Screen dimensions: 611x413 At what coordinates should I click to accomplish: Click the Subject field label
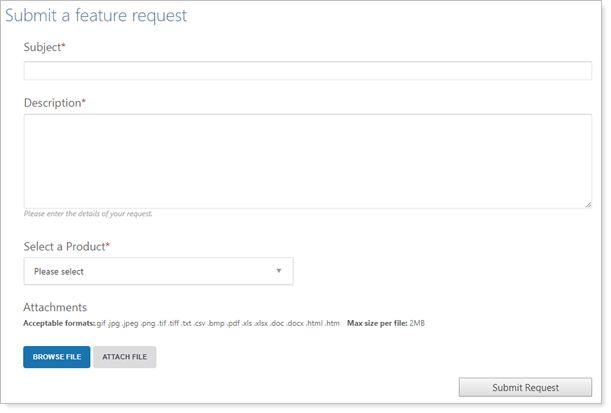click(x=42, y=47)
